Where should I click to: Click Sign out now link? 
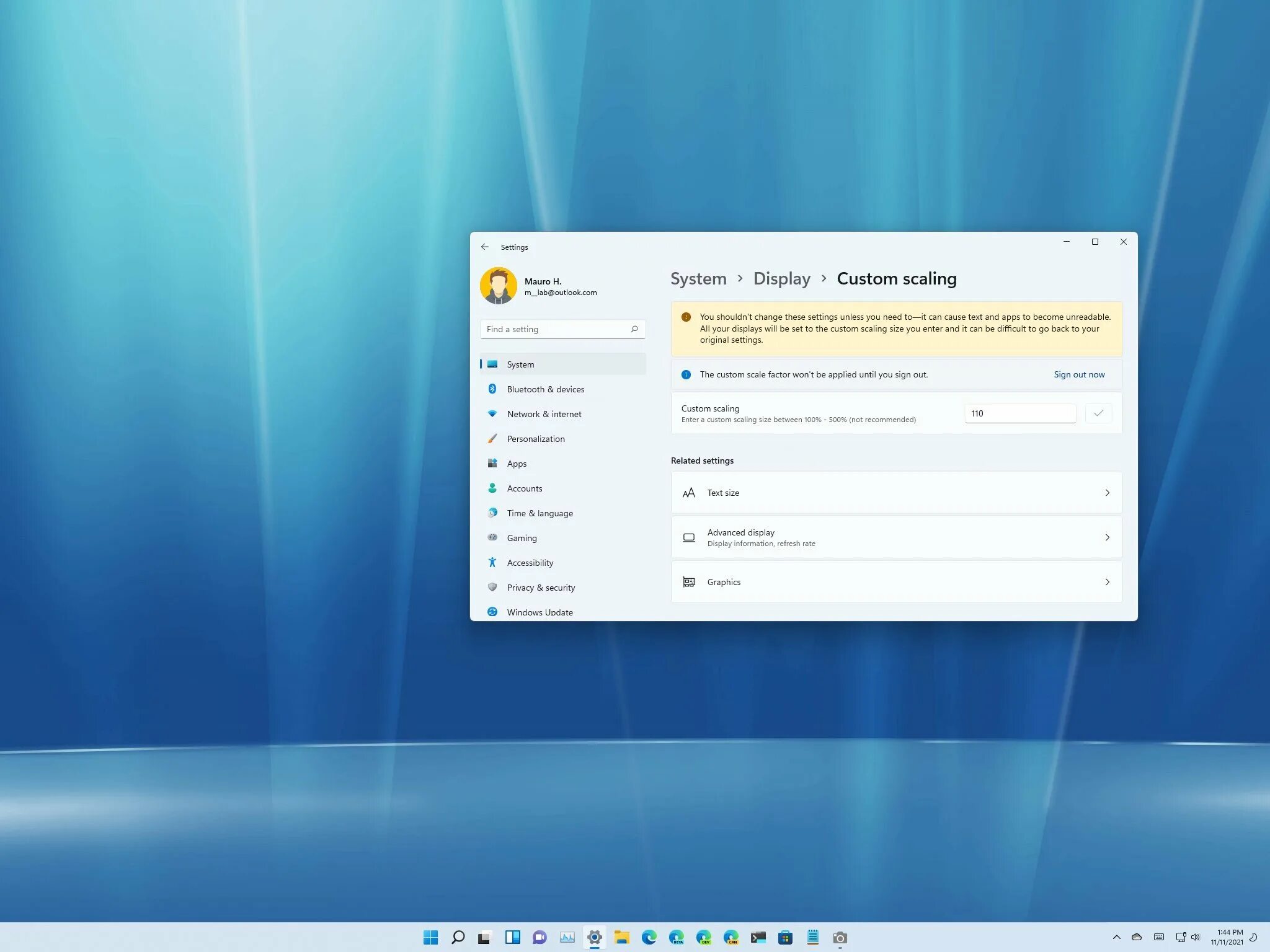click(1078, 374)
